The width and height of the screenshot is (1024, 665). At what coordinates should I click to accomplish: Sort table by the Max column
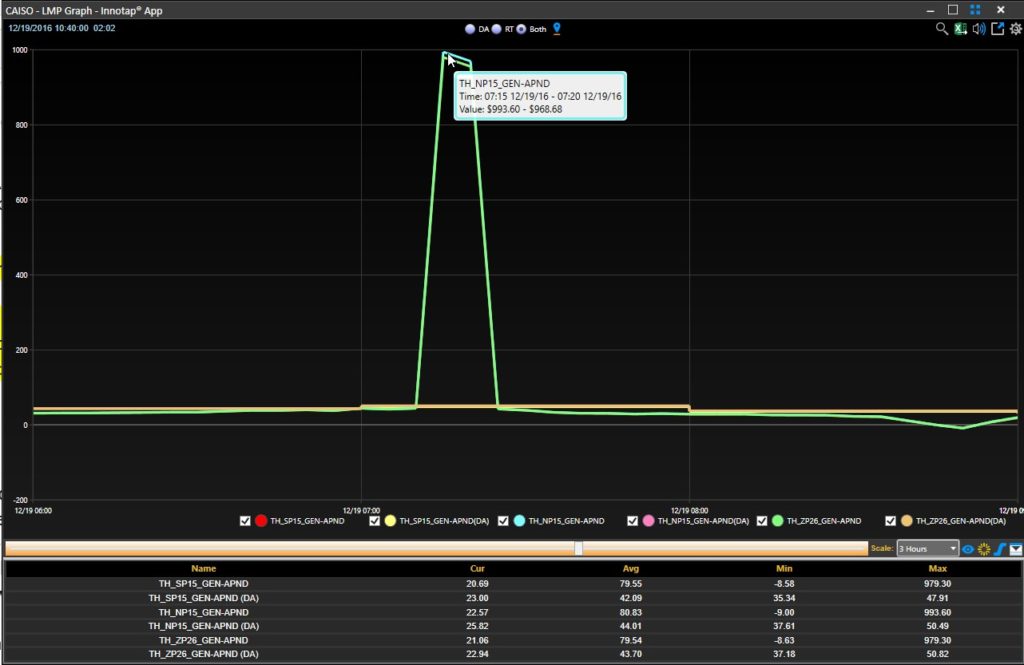pyautogui.click(x=937, y=569)
